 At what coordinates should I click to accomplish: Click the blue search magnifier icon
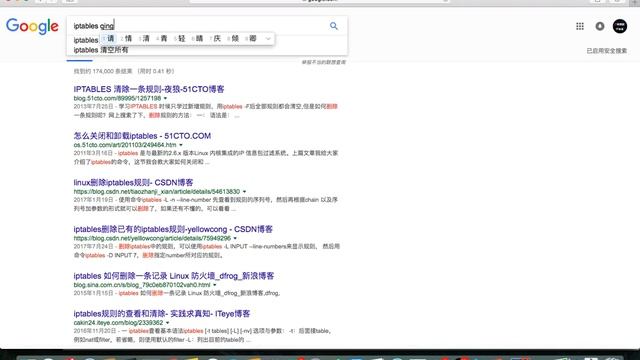(334, 26)
